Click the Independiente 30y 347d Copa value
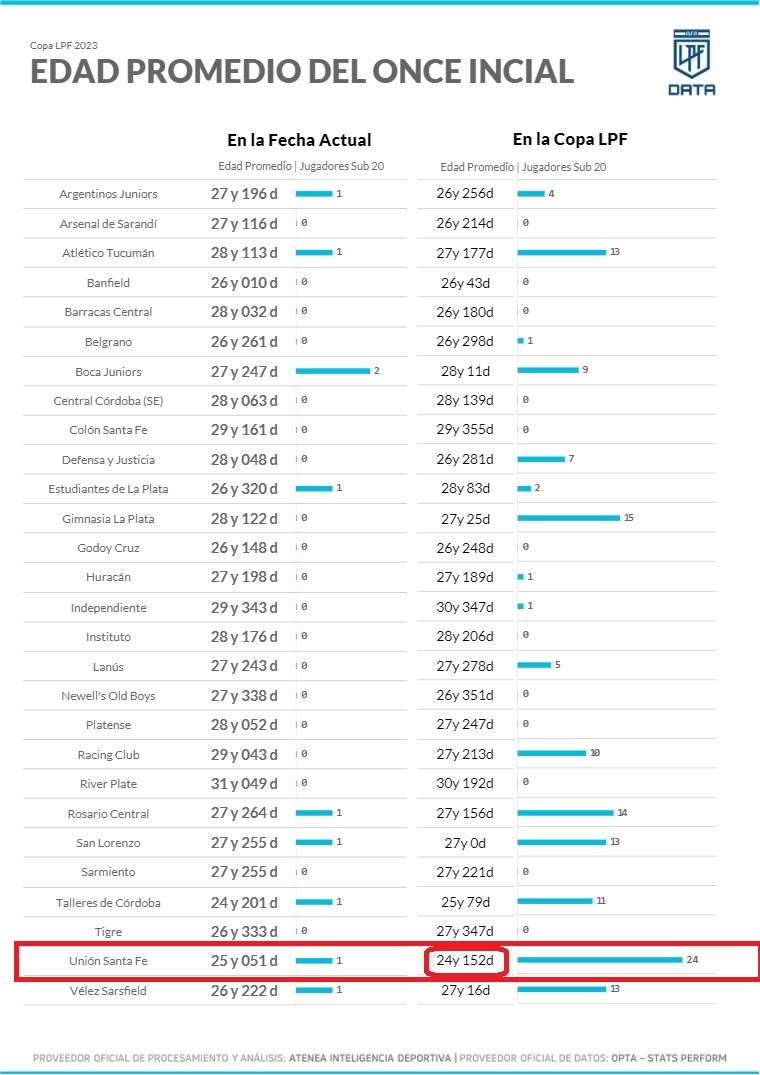 click(x=465, y=607)
